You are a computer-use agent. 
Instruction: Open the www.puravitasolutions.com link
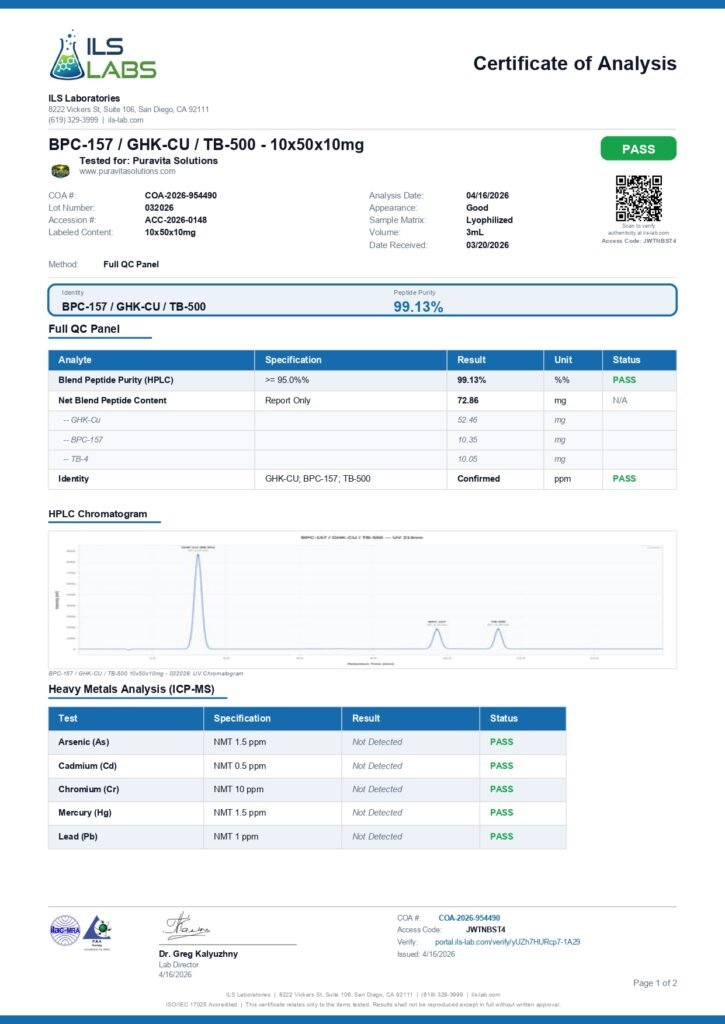point(127,171)
